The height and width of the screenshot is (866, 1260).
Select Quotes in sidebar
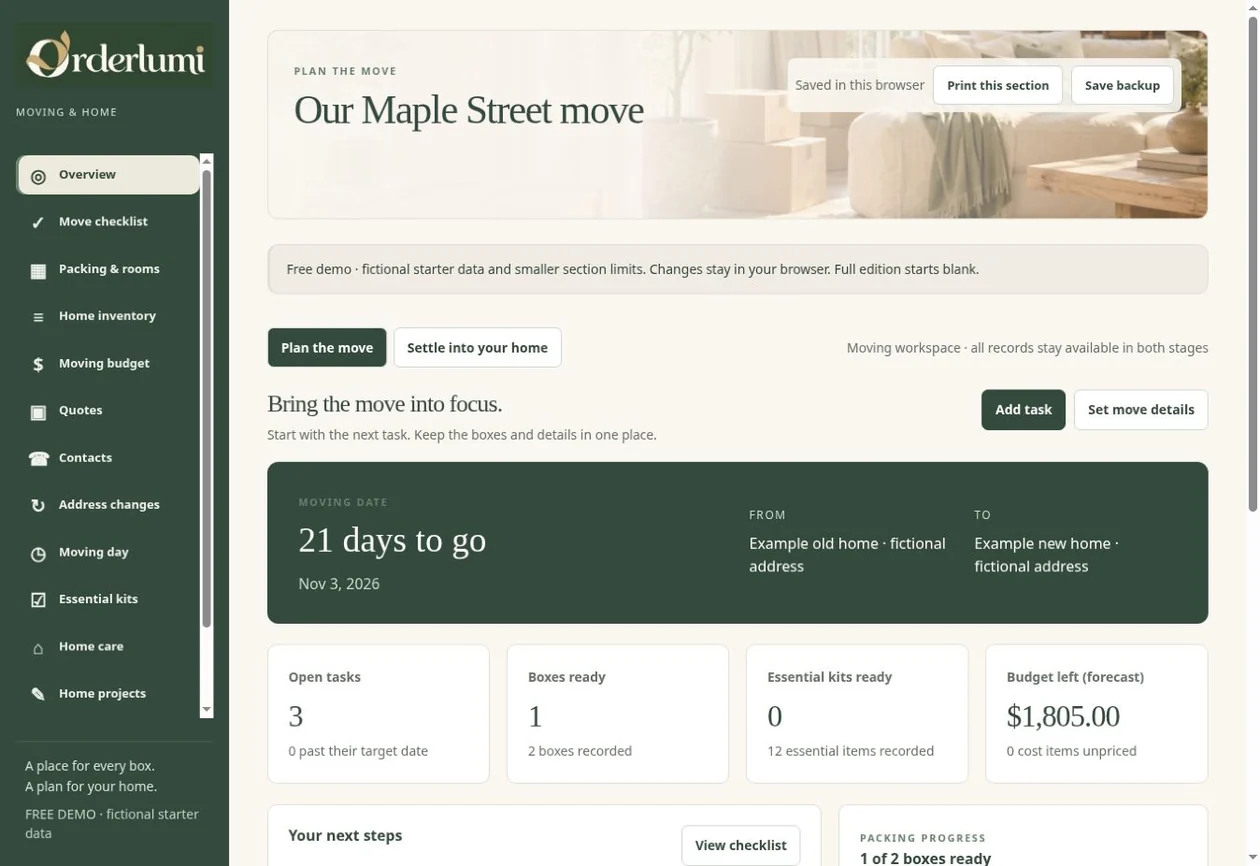coord(108,411)
